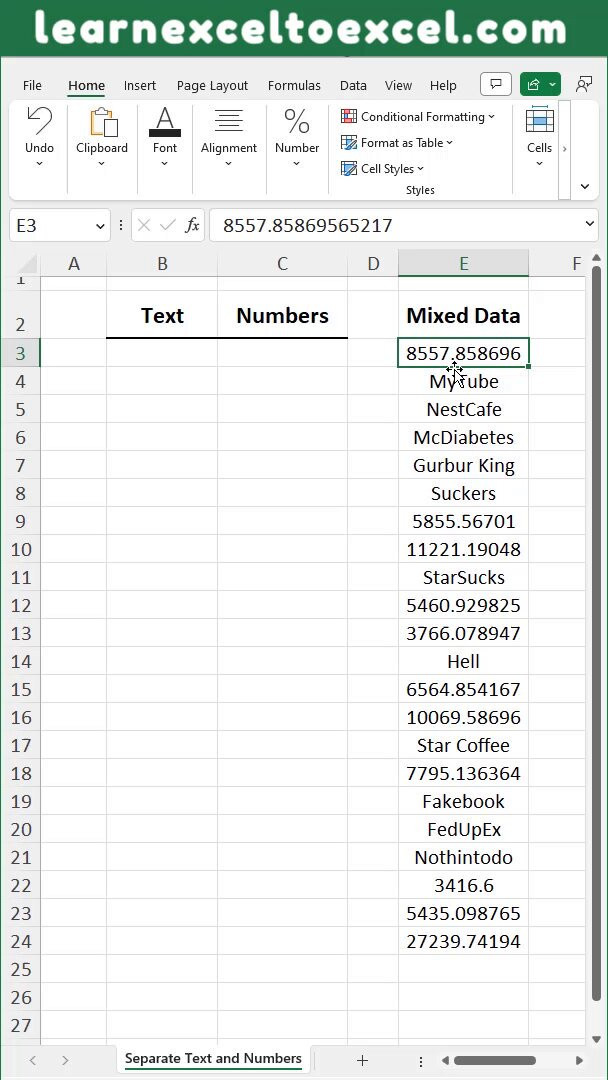Image resolution: width=608 pixels, height=1080 pixels.
Task: Click the Cancel formula X icon
Action: (x=144, y=225)
